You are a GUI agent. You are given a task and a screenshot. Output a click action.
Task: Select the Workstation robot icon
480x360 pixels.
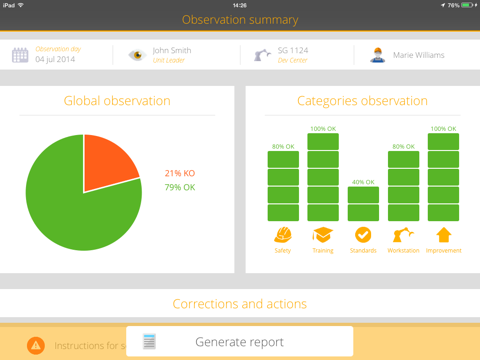(403, 235)
